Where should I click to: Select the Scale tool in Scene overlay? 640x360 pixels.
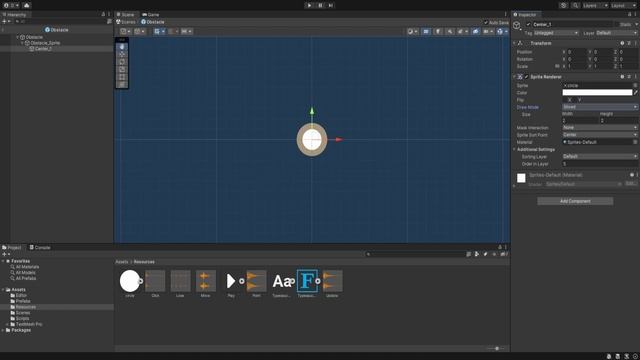coord(122,69)
